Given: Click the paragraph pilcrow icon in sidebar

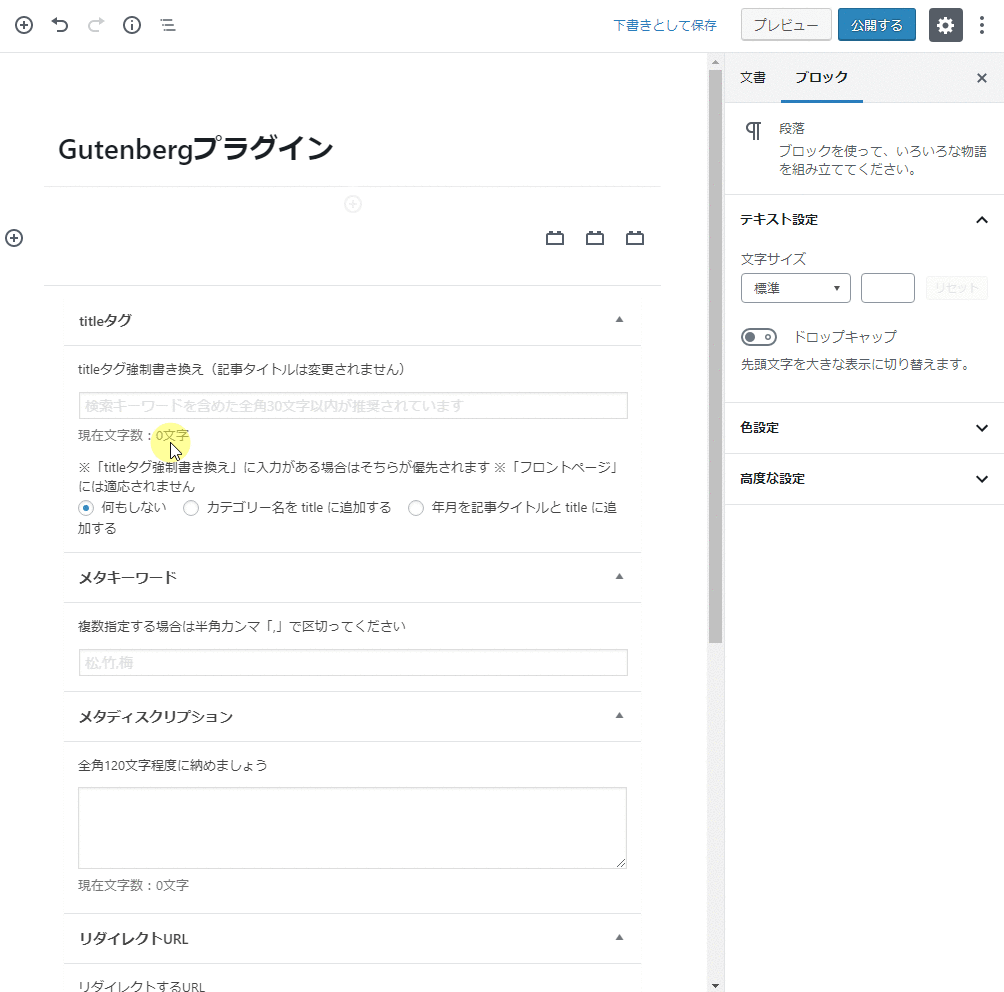Looking at the screenshot, I should click(x=754, y=131).
